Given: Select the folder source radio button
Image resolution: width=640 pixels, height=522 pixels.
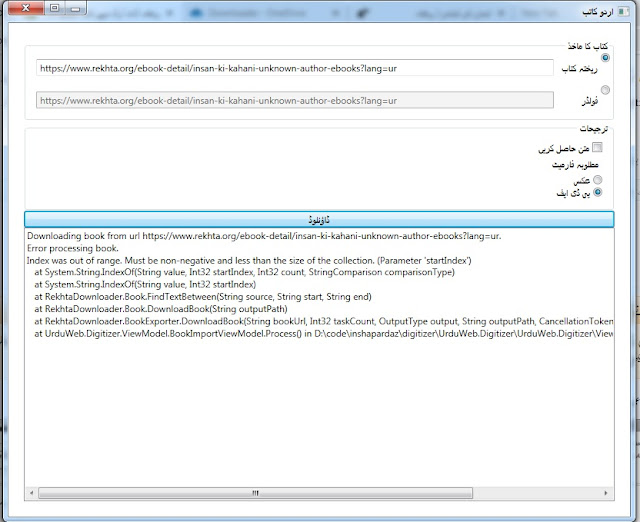Looking at the screenshot, I should tap(606, 90).
